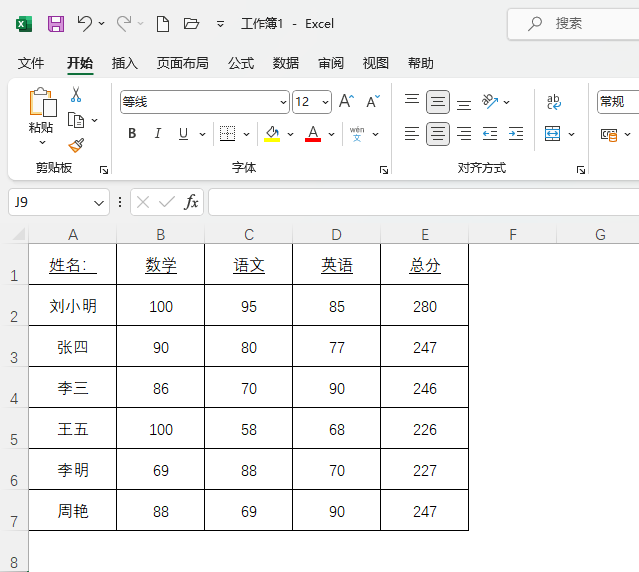
Task: Click into the formula bar
Action: pyautogui.click(x=423, y=202)
